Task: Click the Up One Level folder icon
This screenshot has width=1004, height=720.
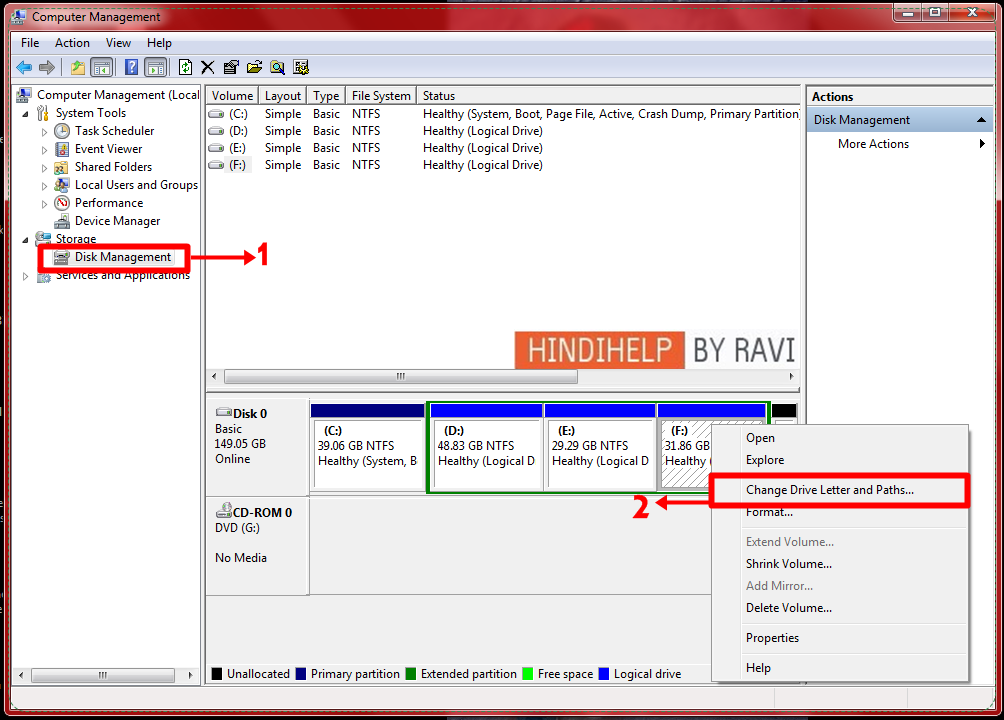Action: [x=77, y=67]
